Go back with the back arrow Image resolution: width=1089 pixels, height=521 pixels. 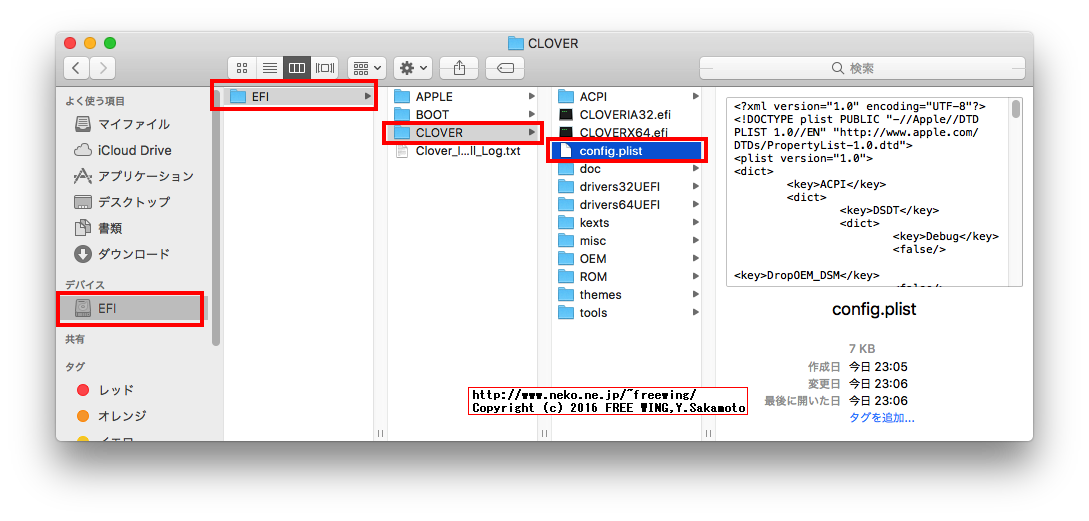tap(77, 68)
